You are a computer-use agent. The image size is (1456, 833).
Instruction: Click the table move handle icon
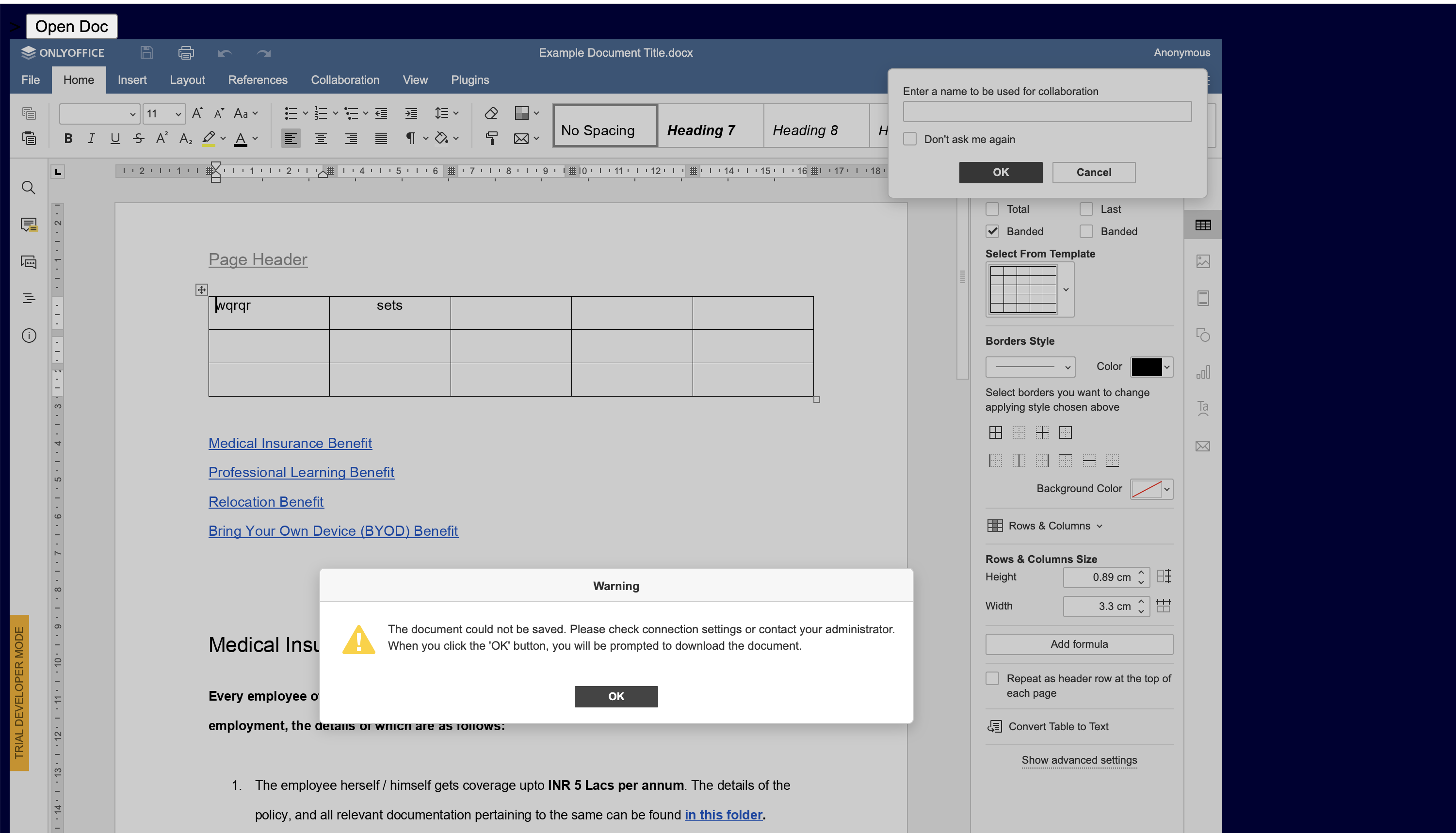tap(201, 289)
